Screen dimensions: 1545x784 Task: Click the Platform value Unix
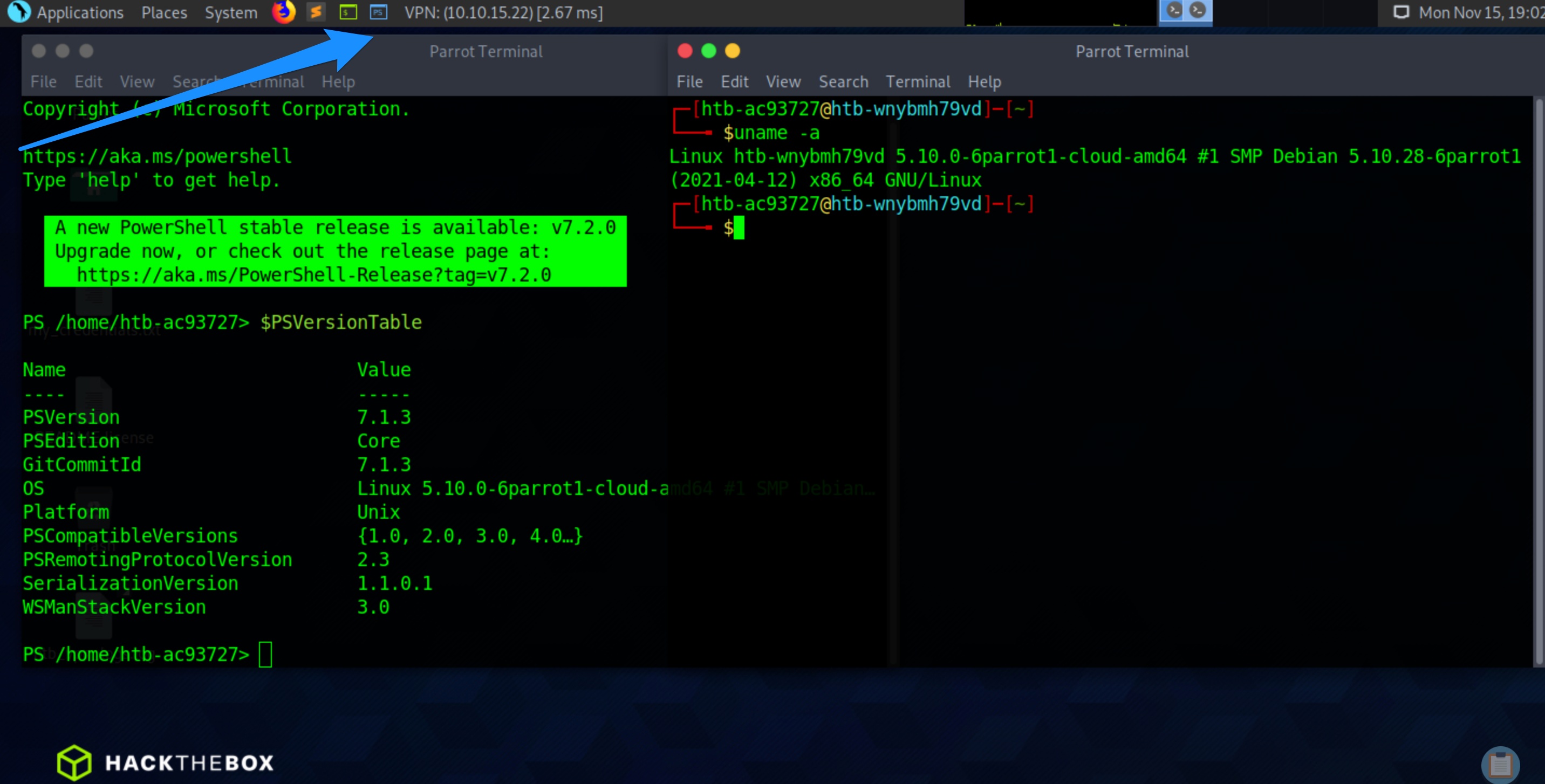[x=379, y=512]
